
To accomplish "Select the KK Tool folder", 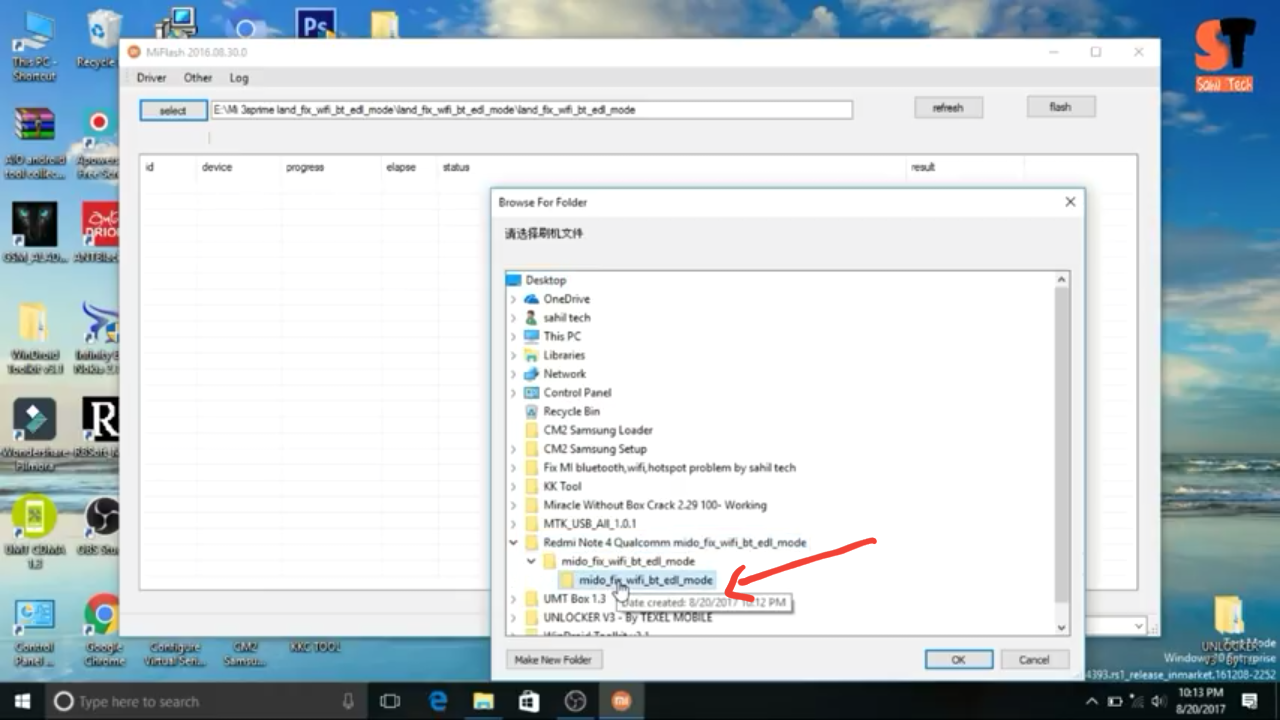I will pos(562,486).
